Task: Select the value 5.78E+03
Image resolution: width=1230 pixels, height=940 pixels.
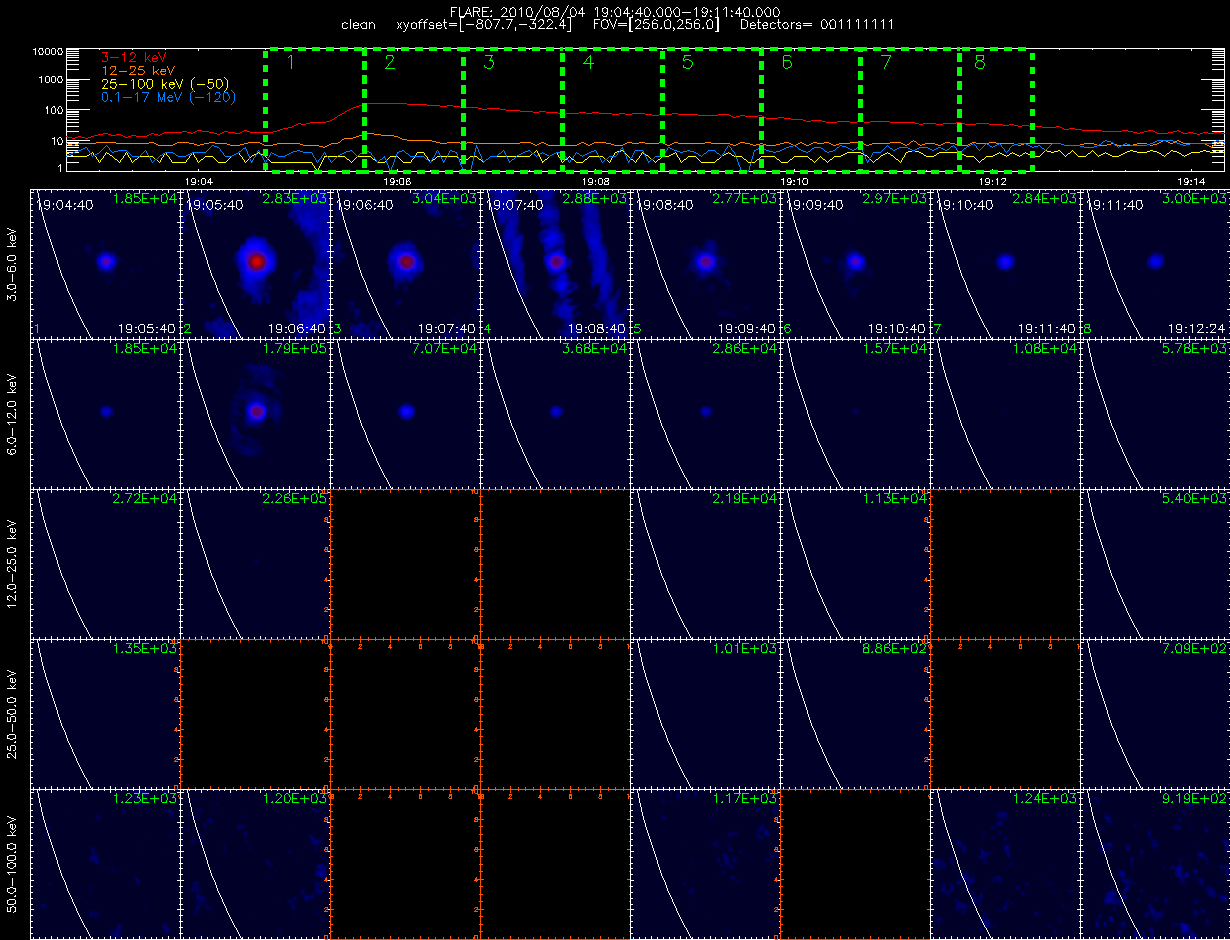Action: [1194, 348]
